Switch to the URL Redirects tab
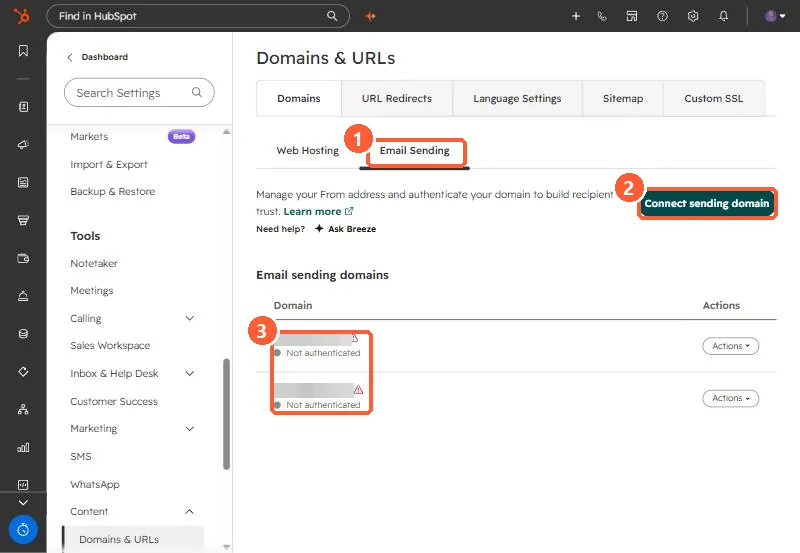The height and width of the screenshot is (553, 800). point(396,98)
